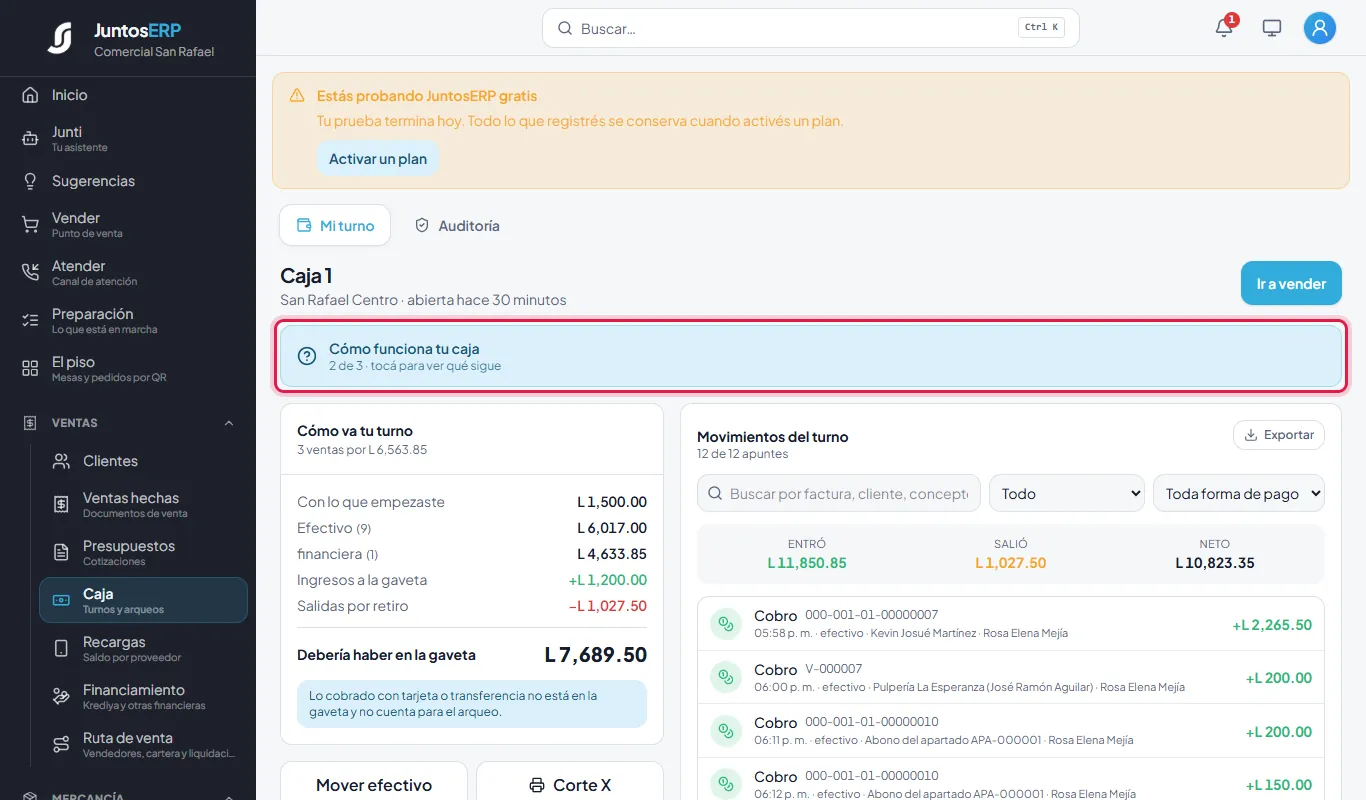Click the monitor display icon in header
The image size is (1366, 800).
1272,28
